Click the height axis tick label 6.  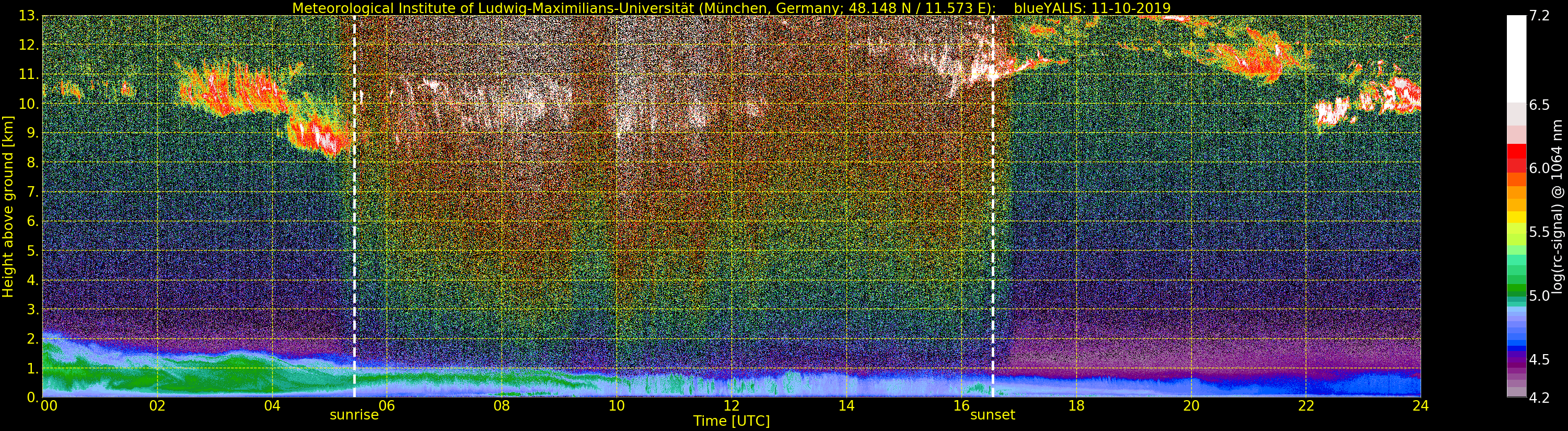[33, 222]
